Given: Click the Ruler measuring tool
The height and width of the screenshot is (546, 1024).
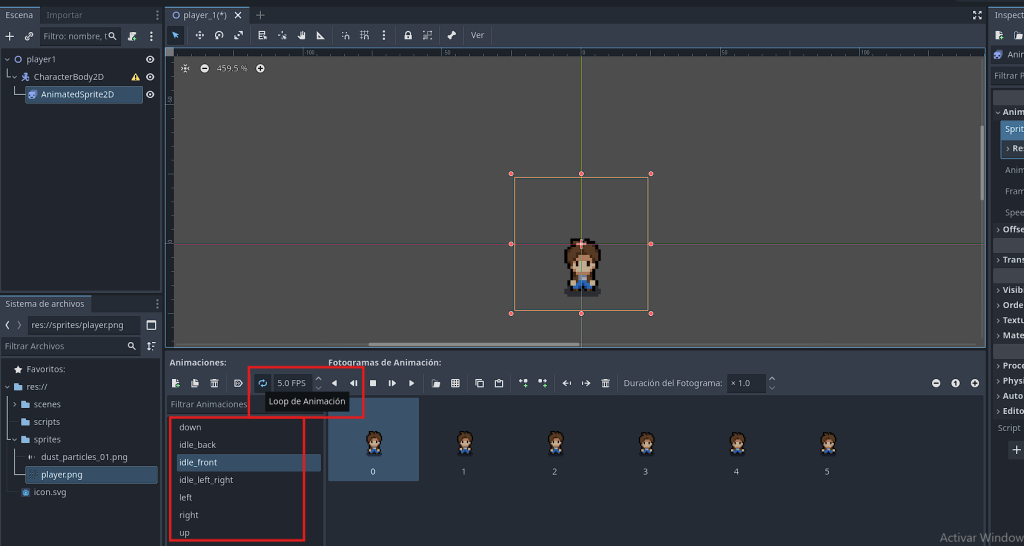Looking at the screenshot, I should [320, 35].
